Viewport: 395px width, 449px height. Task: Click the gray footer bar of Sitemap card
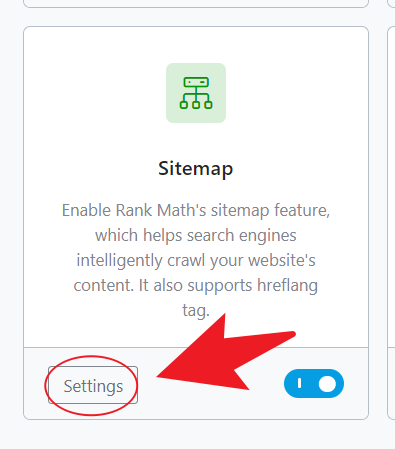(196, 383)
